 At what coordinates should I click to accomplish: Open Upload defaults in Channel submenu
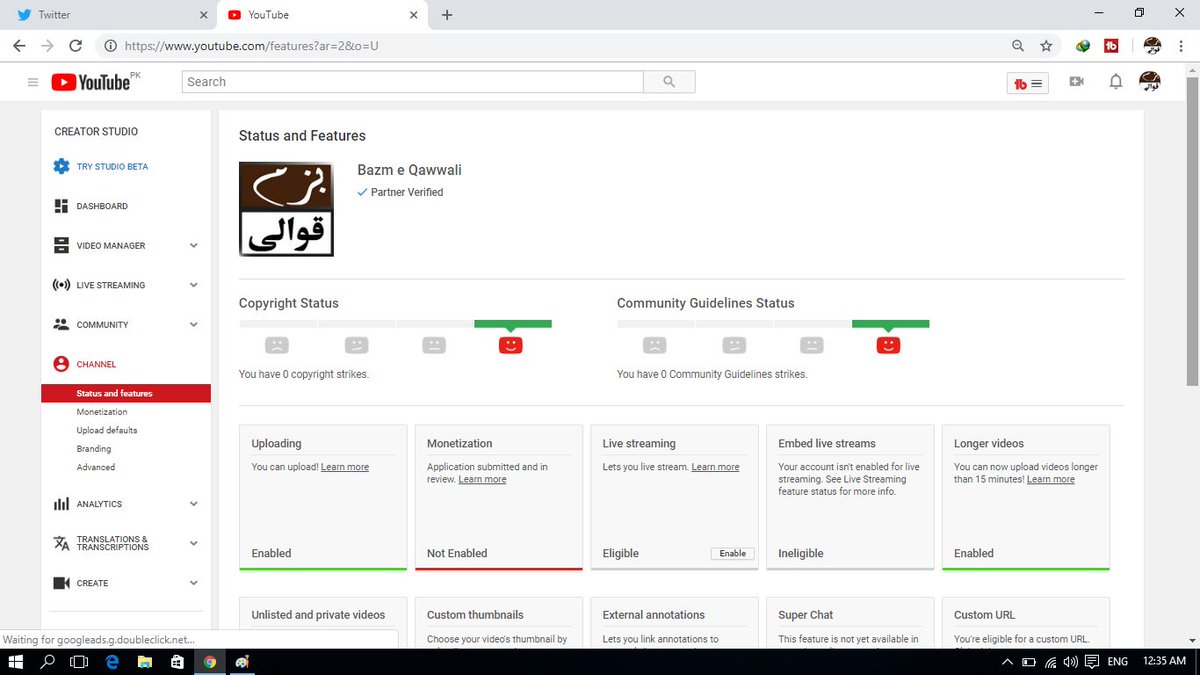[107, 430]
